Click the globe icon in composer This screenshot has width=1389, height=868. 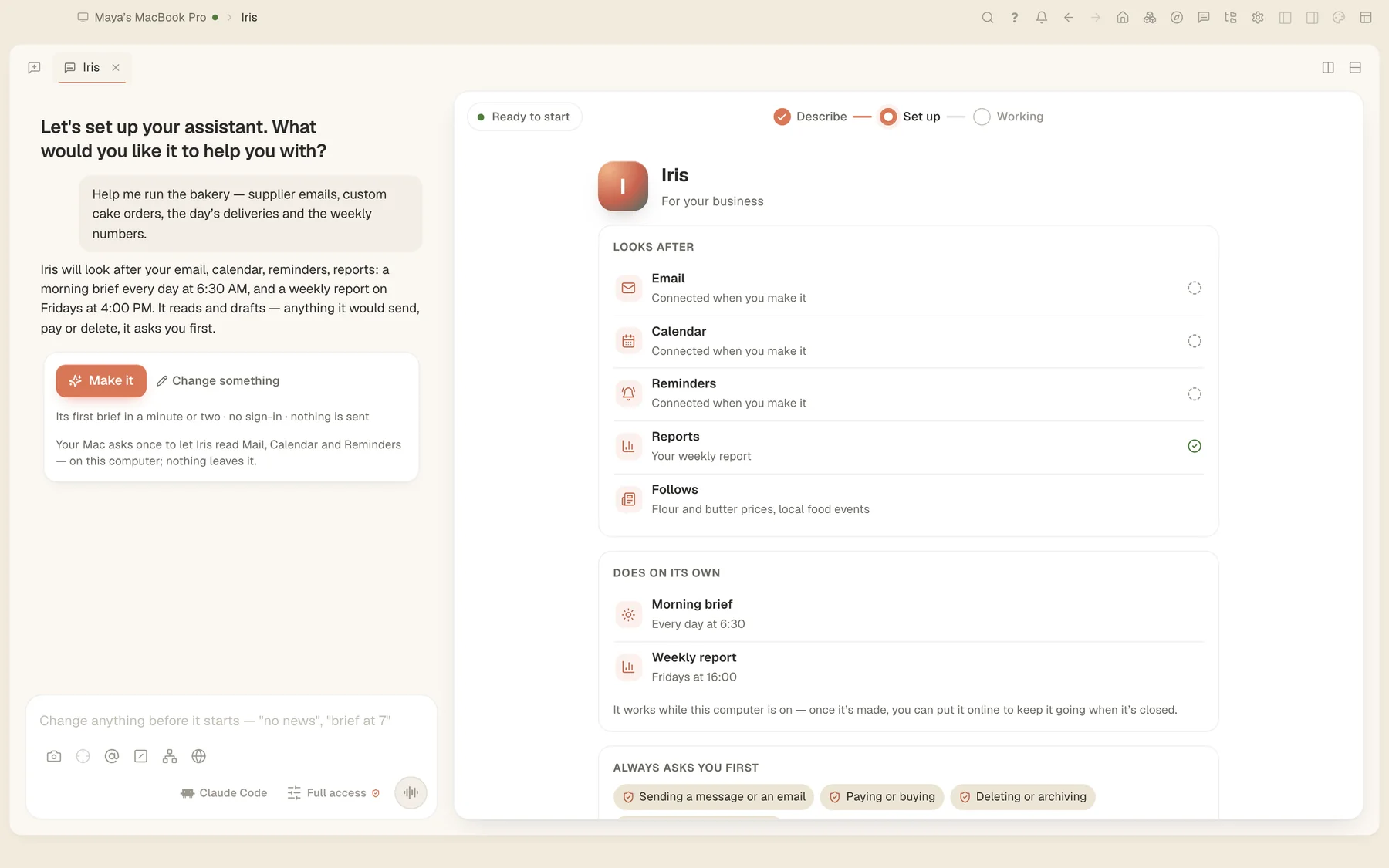coord(198,756)
